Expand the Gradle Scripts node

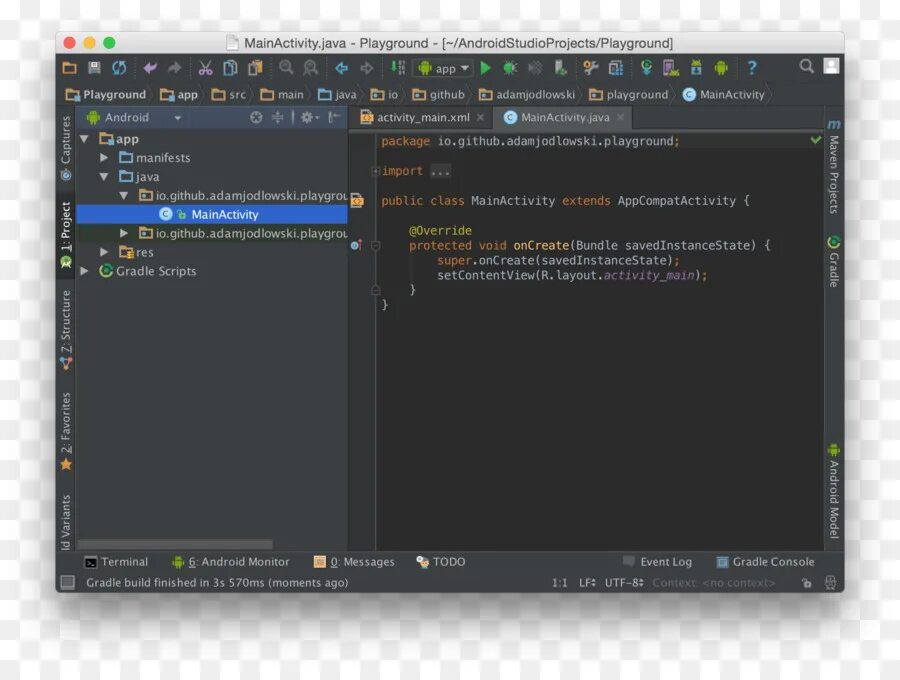[x=84, y=271]
